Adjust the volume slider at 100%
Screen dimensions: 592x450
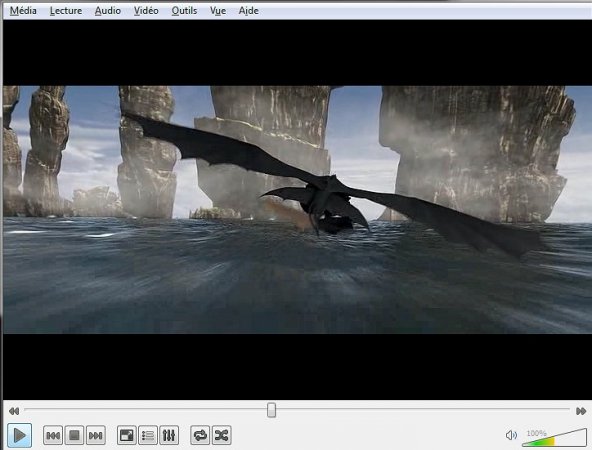[x=554, y=438]
